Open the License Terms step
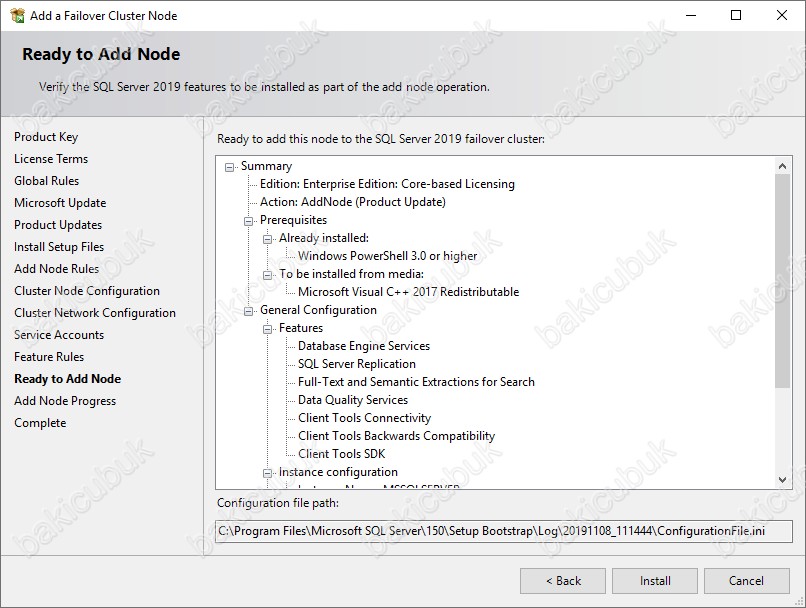Screen dimensions: 806x608 [51, 159]
